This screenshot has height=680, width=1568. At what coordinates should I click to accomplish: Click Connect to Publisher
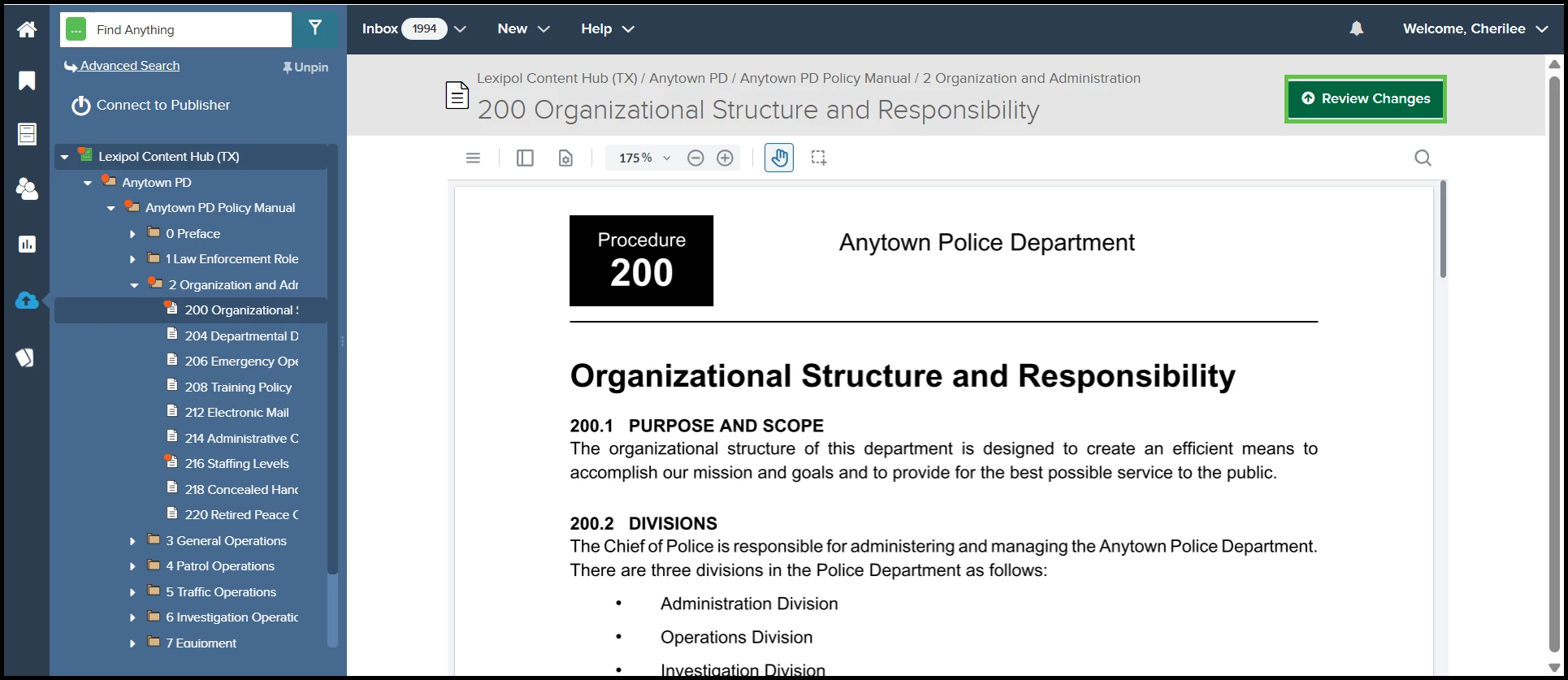(151, 105)
